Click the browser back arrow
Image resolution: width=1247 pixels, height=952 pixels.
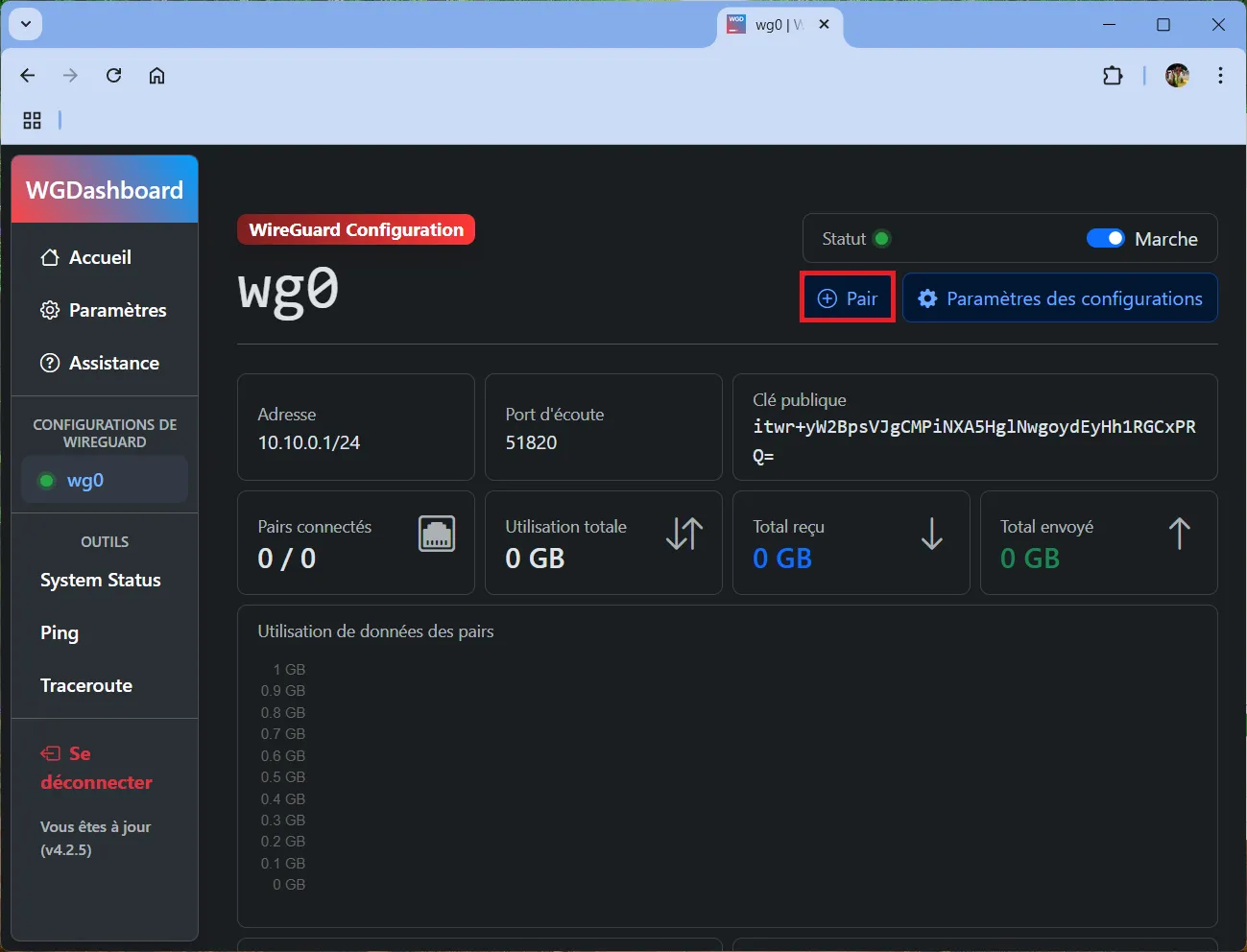click(x=28, y=75)
